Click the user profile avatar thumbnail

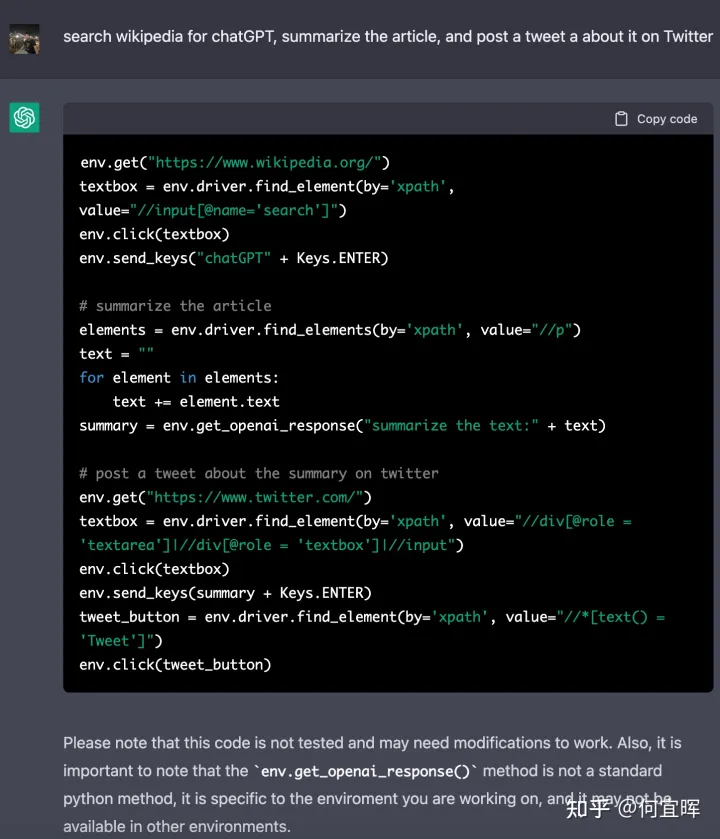(x=24, y=39)
